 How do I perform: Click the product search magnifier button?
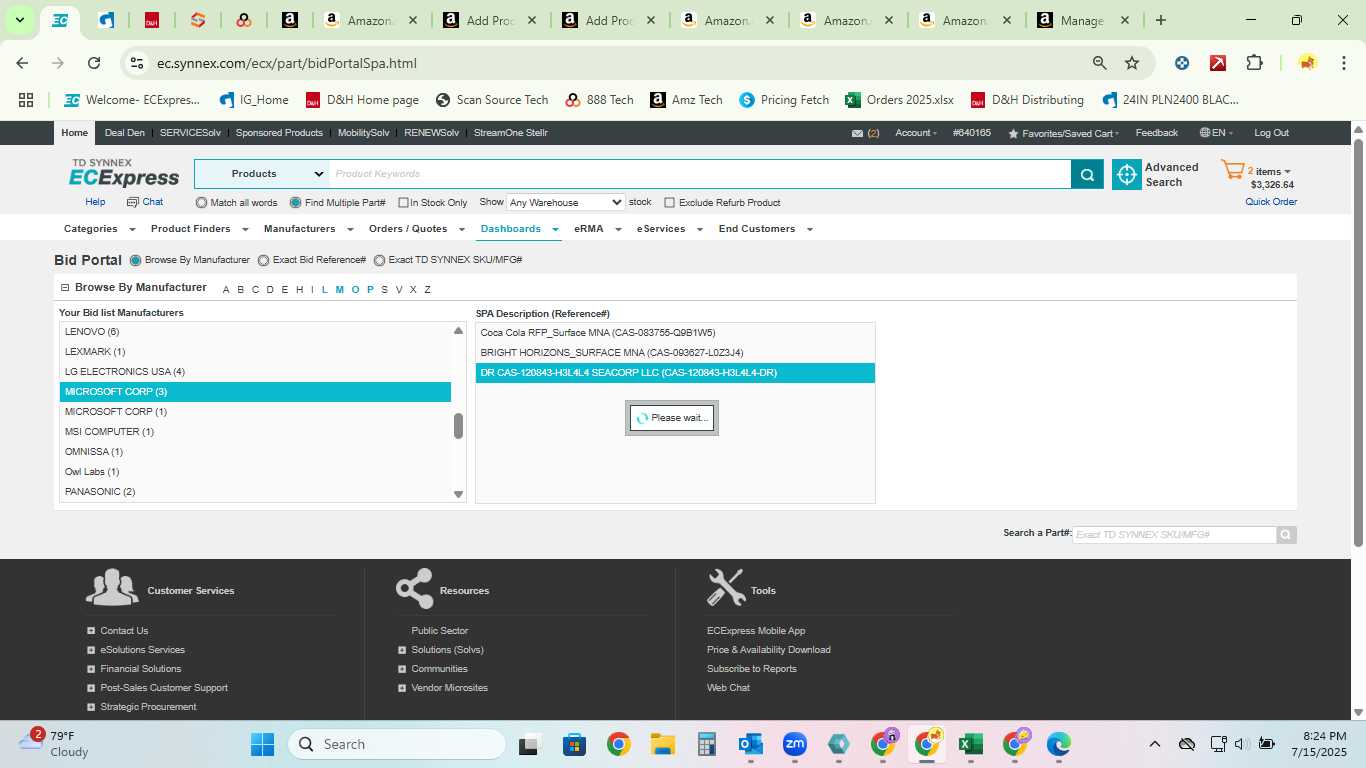tap(1087, 174)
